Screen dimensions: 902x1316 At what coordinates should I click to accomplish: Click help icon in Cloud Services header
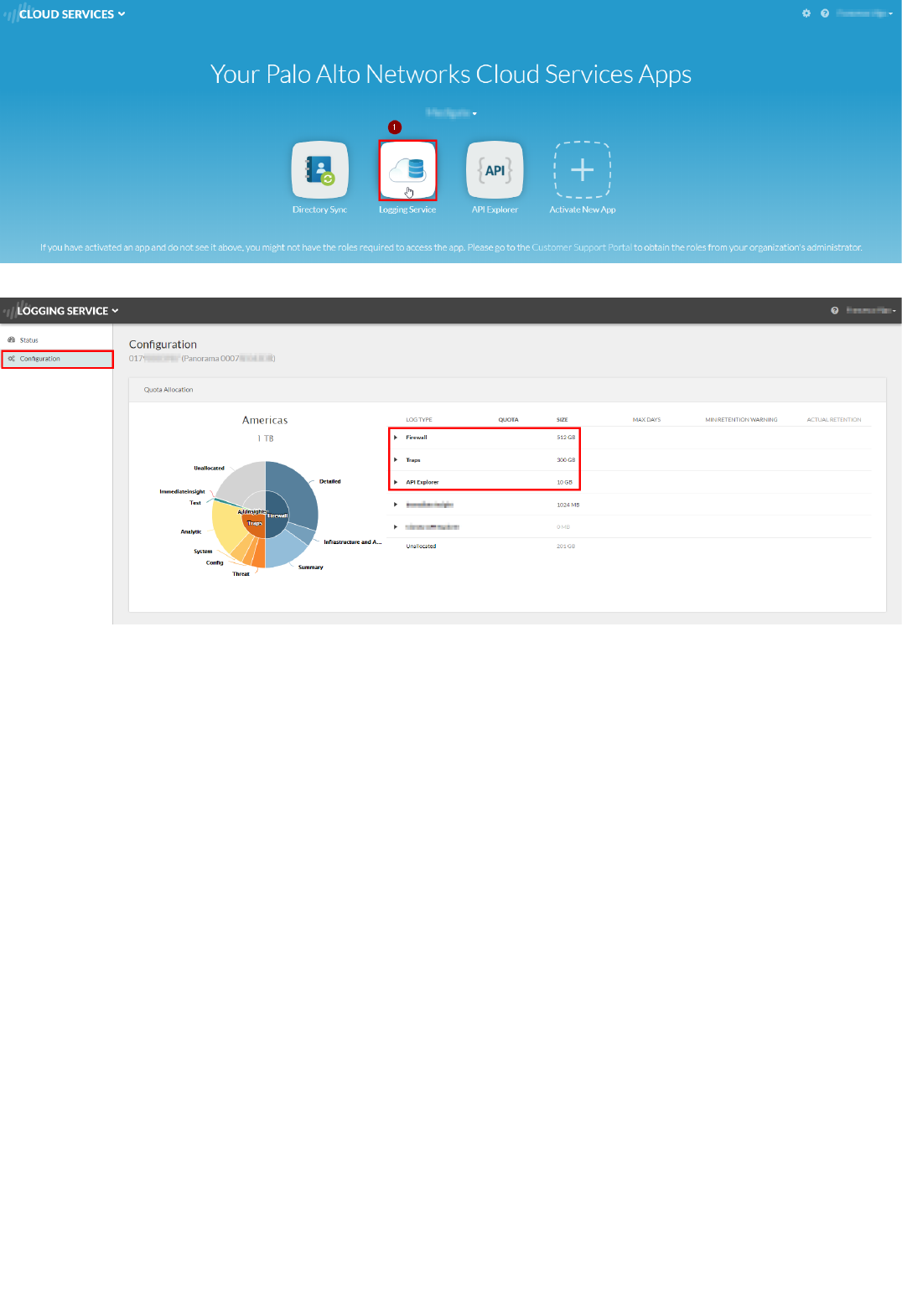click(x=825, y=13)
